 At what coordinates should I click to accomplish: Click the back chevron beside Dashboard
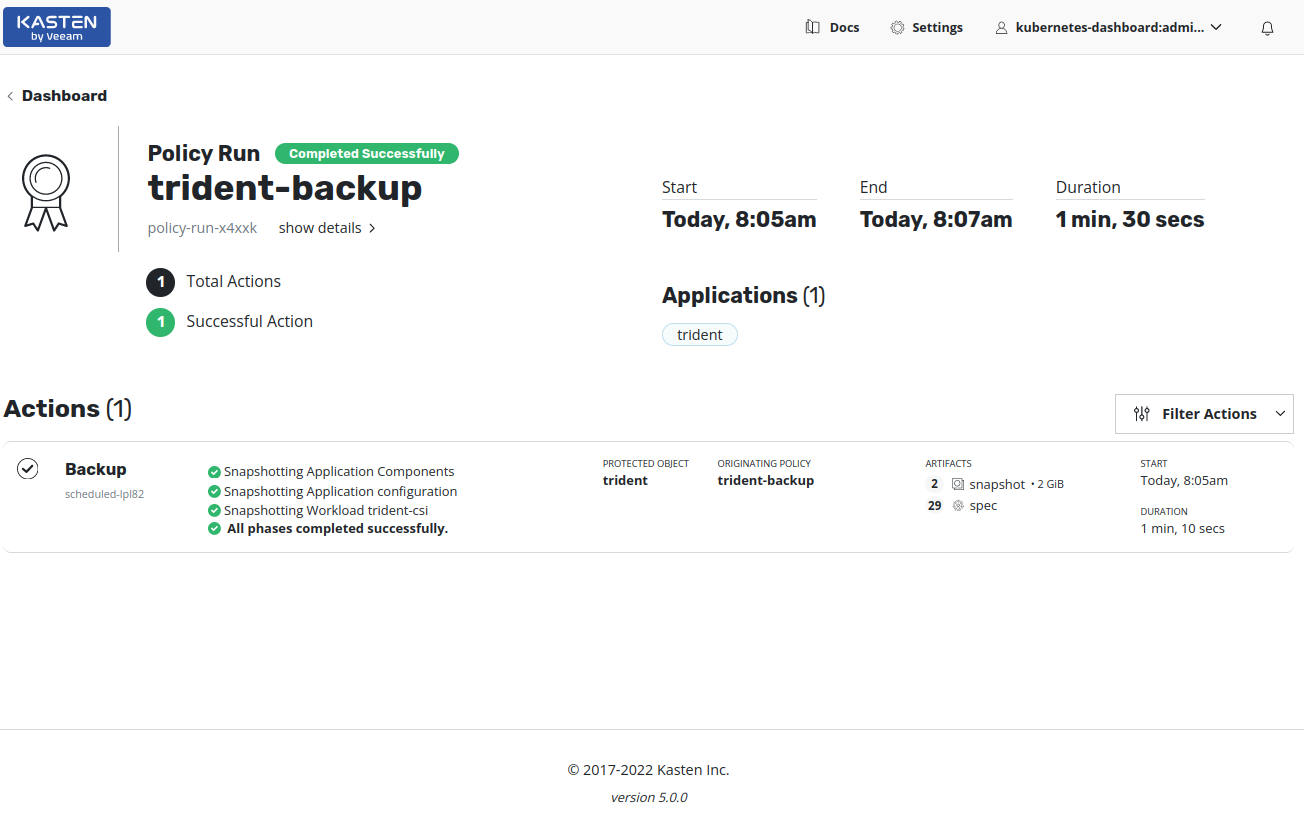[10, 96]
